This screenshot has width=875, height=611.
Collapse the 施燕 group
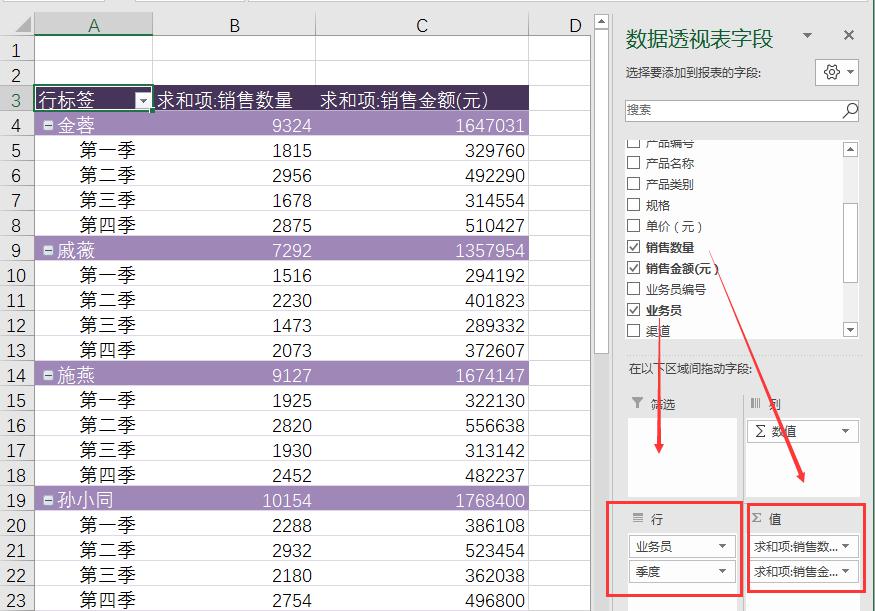48,376
